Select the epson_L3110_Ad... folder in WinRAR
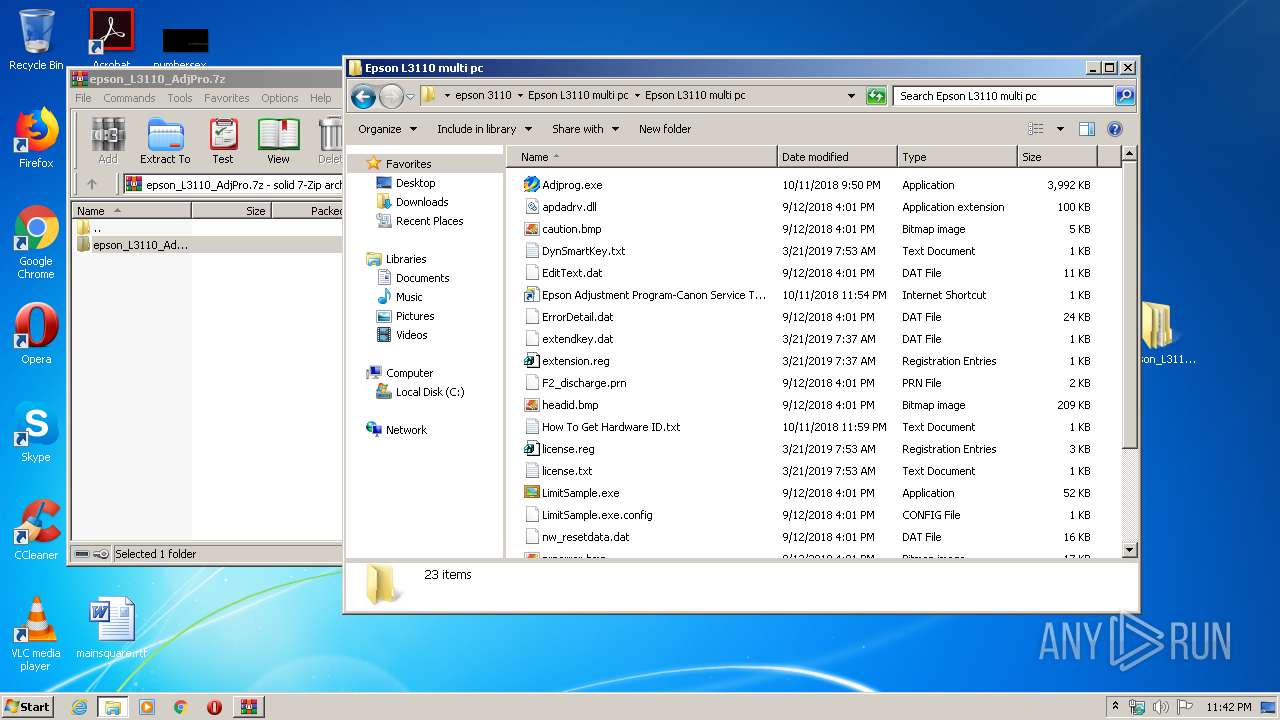The width and height of the screenshot is (1280, 720). (x=140, y=245)
